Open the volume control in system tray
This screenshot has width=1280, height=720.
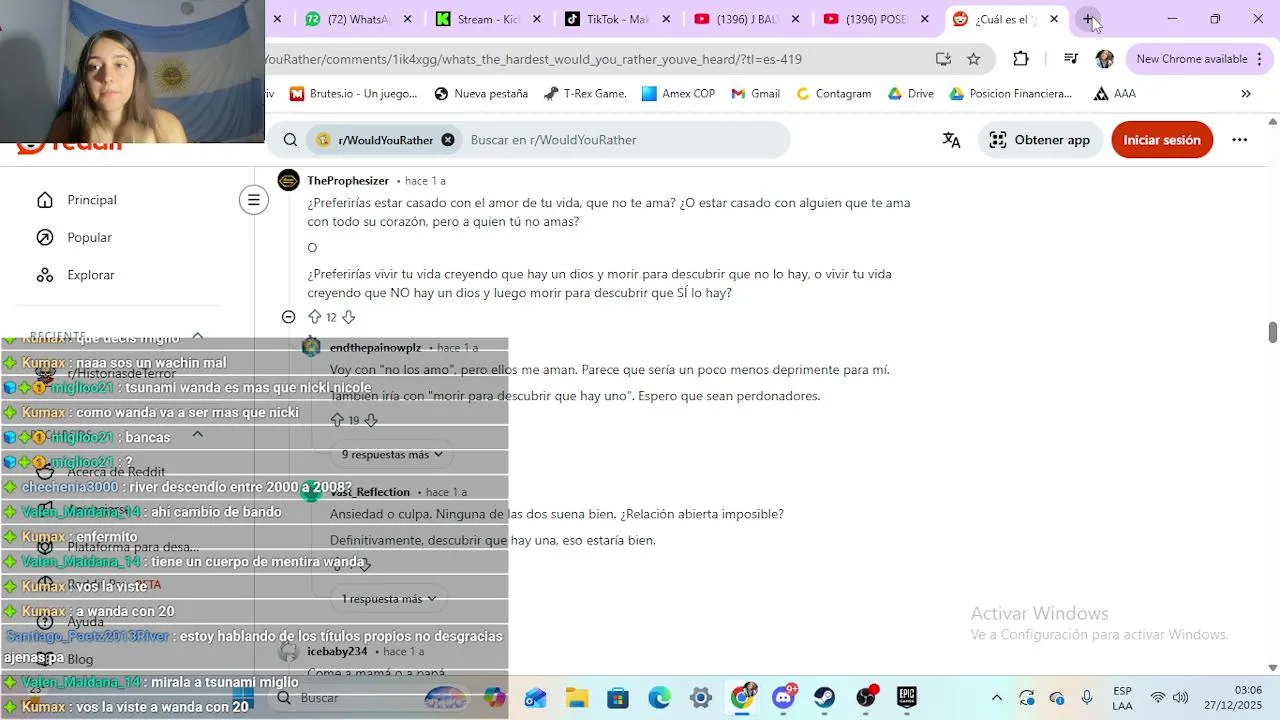point(1180,698)
